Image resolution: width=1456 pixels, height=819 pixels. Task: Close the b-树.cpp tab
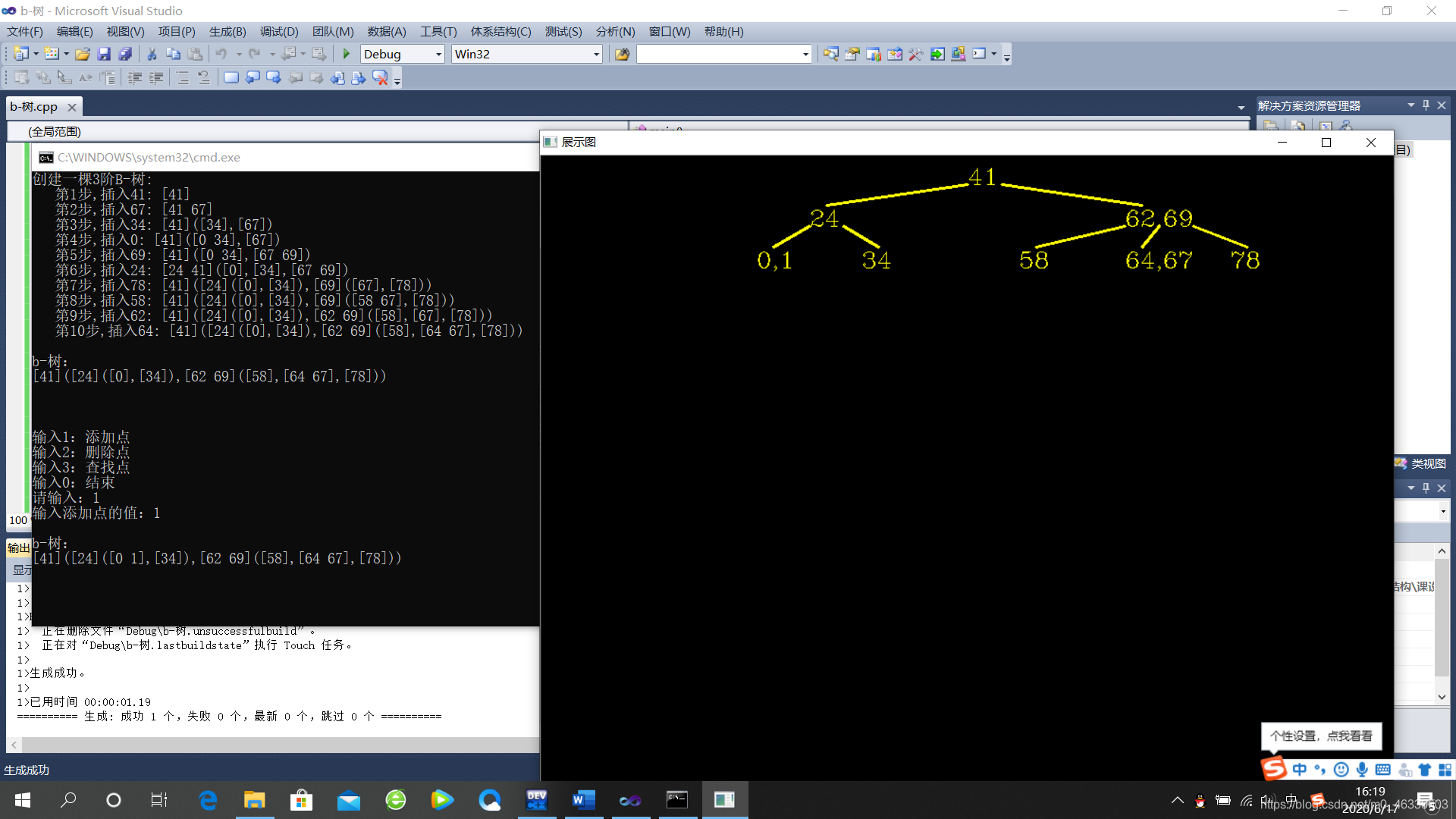click(72, 108)
